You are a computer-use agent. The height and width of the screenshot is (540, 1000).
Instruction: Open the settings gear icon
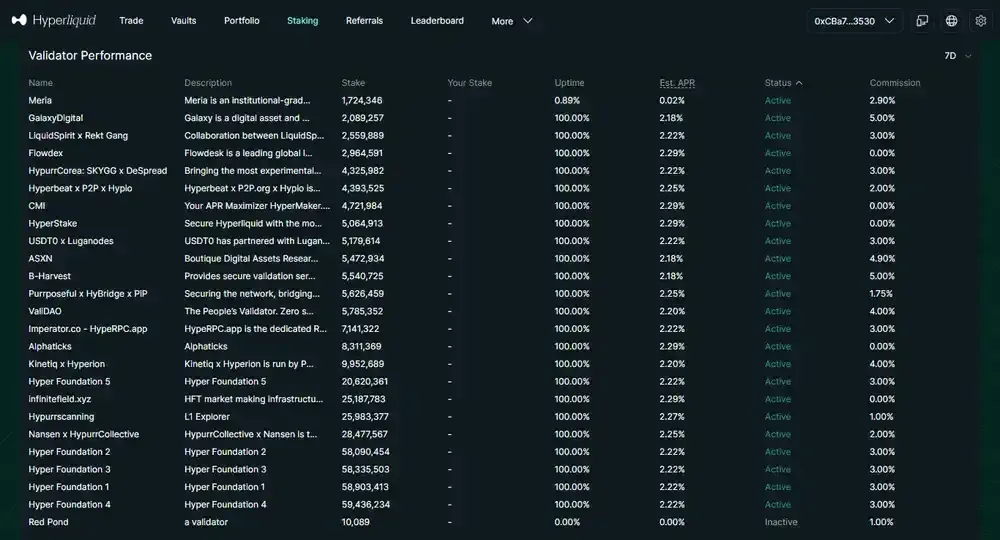(981, 21)
